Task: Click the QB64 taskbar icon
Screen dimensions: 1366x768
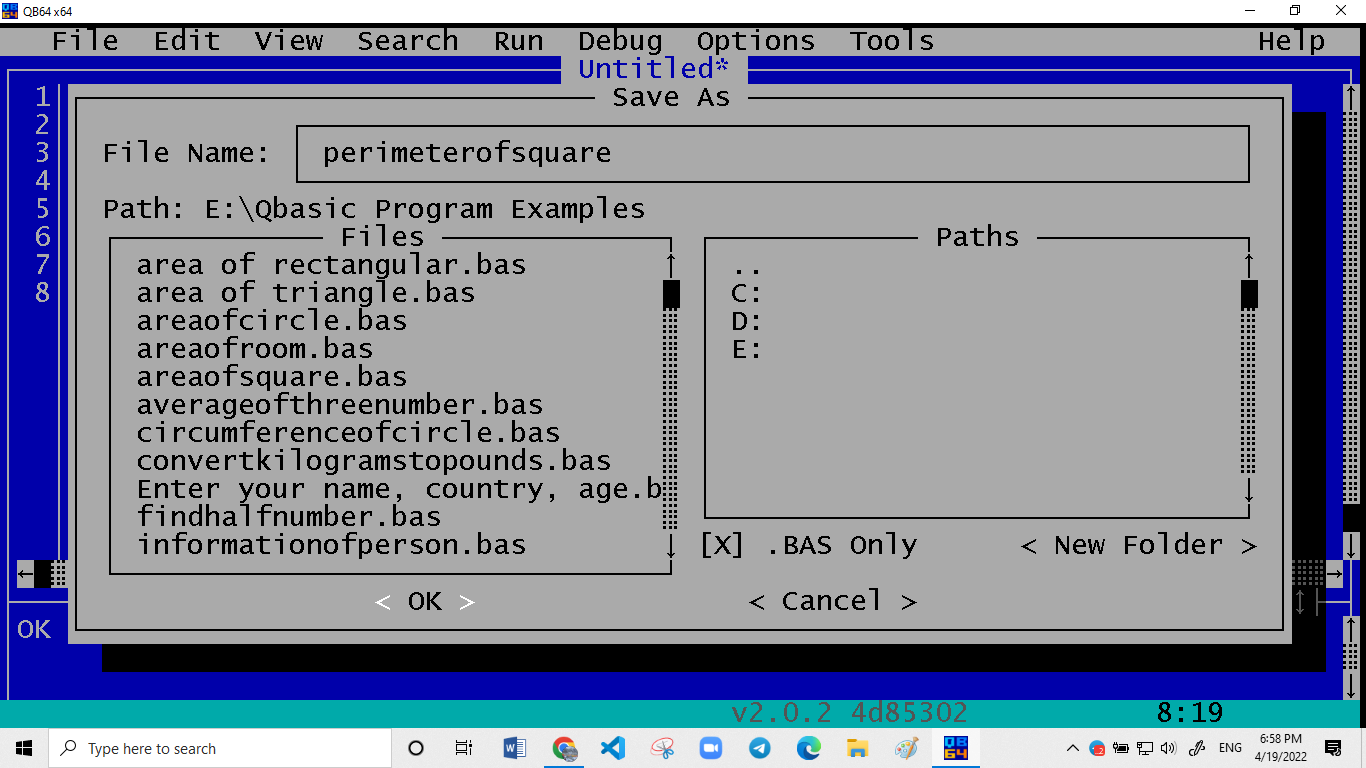Action: [x=955, y=748]
